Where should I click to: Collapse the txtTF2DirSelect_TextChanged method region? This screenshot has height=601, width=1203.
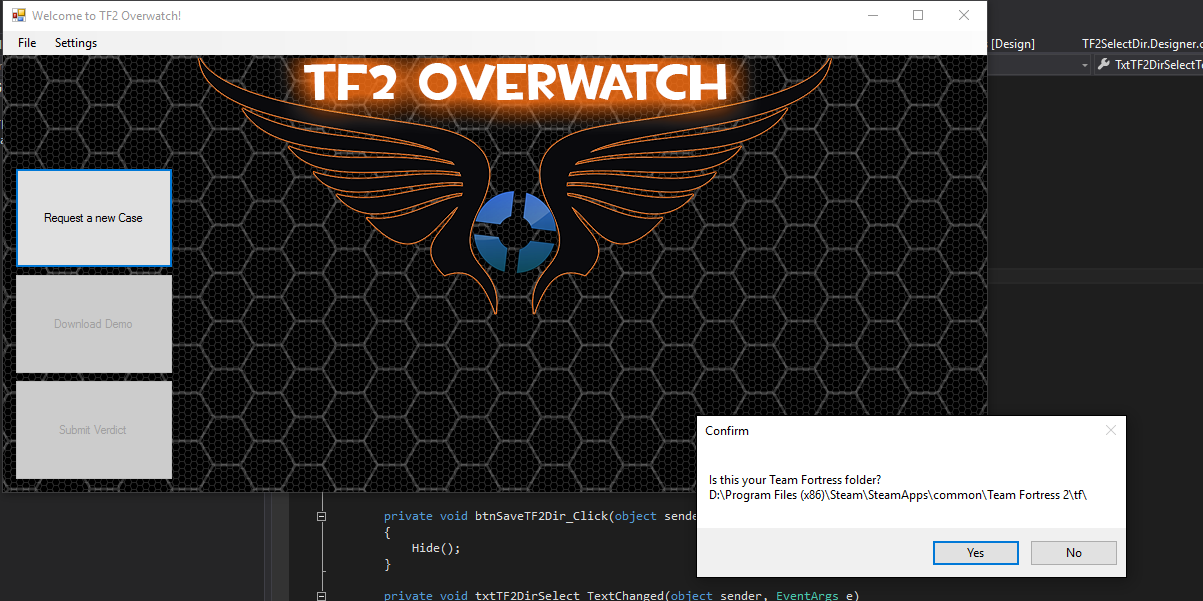[x=322, y=594]
